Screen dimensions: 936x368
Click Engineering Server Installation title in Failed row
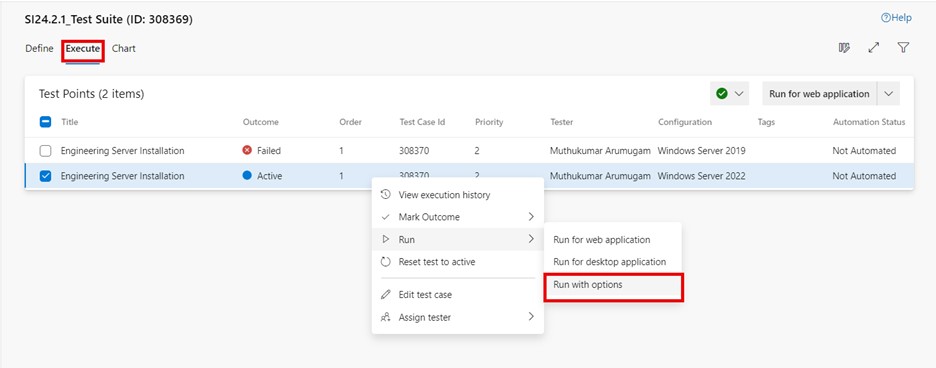(x=122, y=151)
